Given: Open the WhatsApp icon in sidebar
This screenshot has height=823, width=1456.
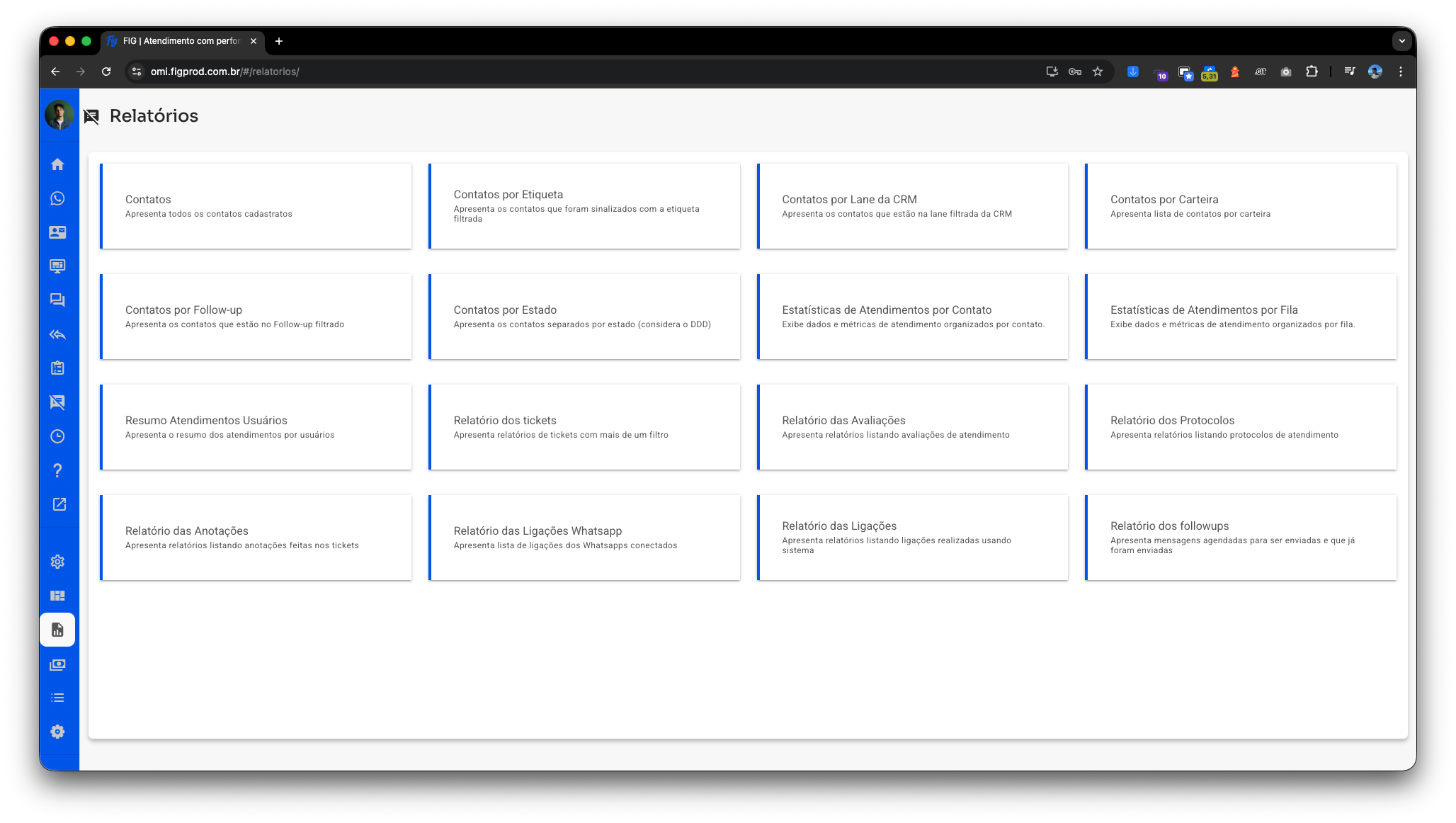Looking at the screenshot, I should 58,198.
